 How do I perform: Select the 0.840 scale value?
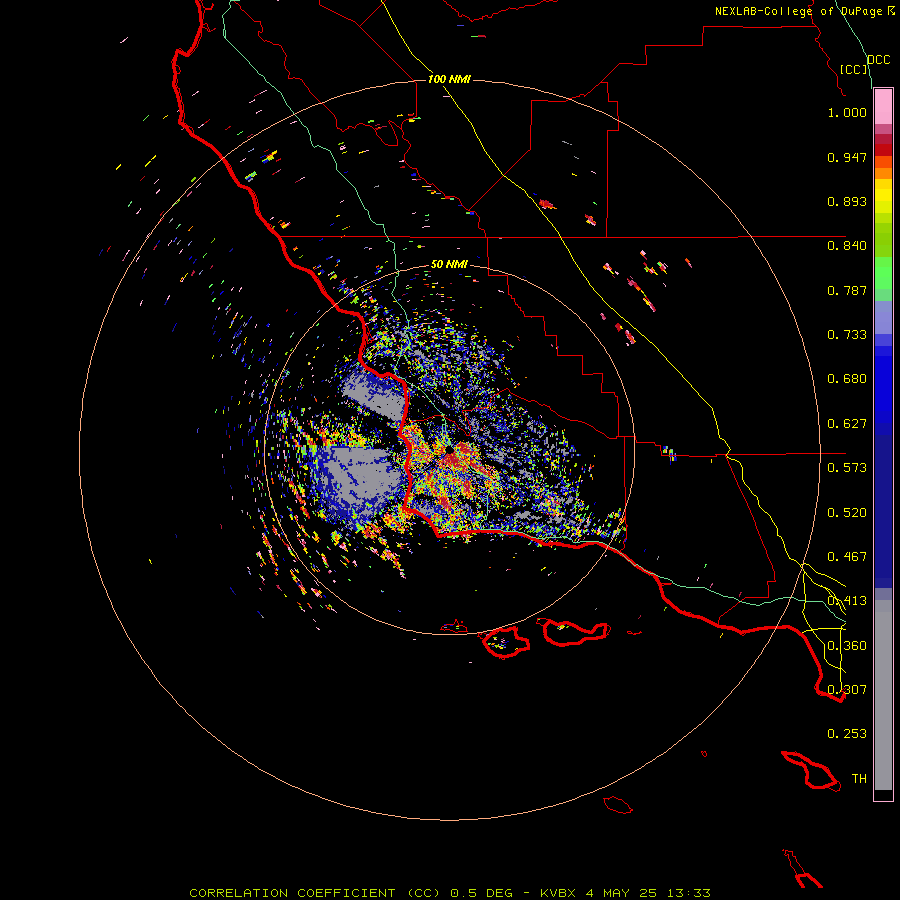[847, 246]
